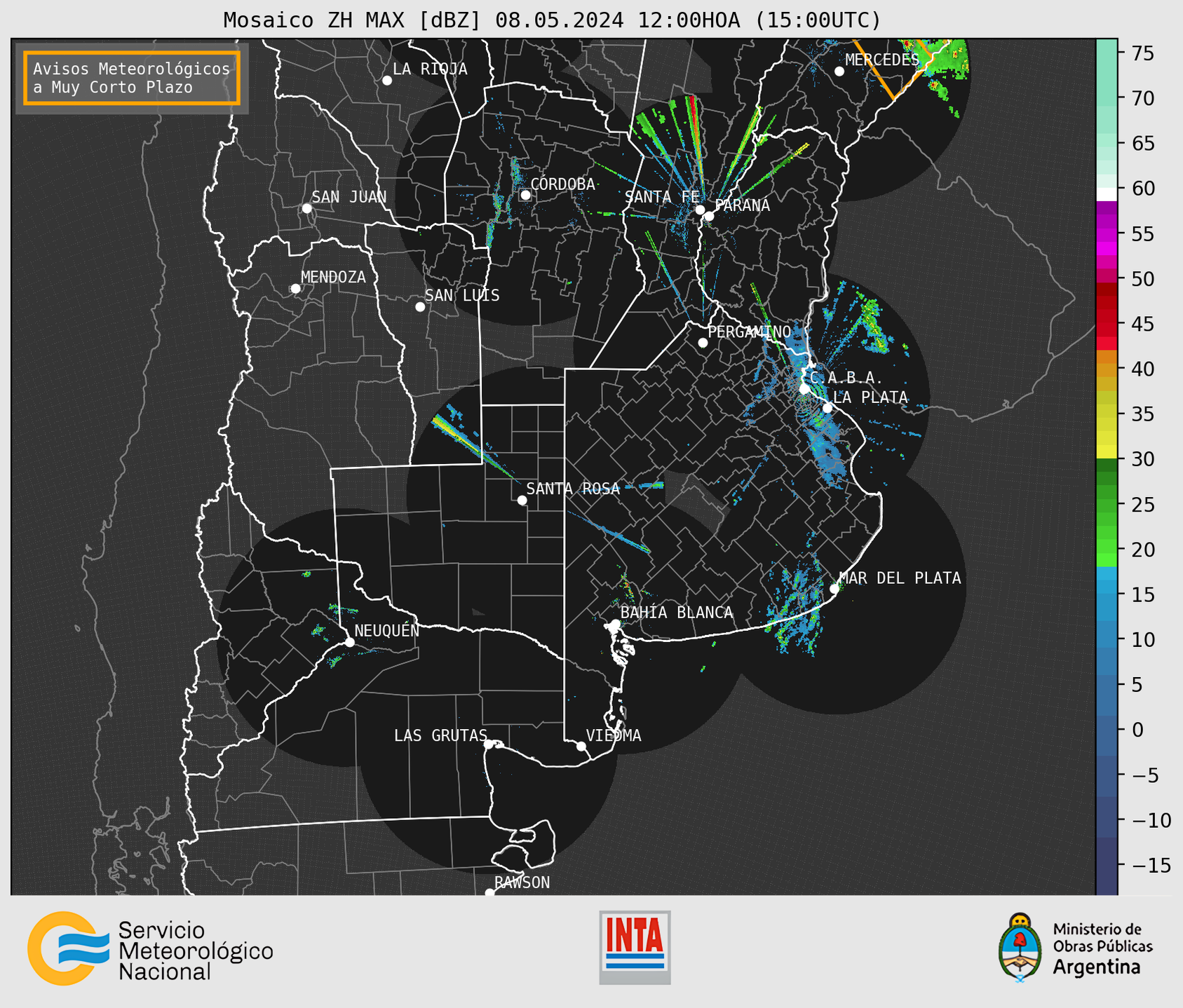Click the INTA logo
This screenshot has width=1183, height=1008.
[x=635, y=947]
